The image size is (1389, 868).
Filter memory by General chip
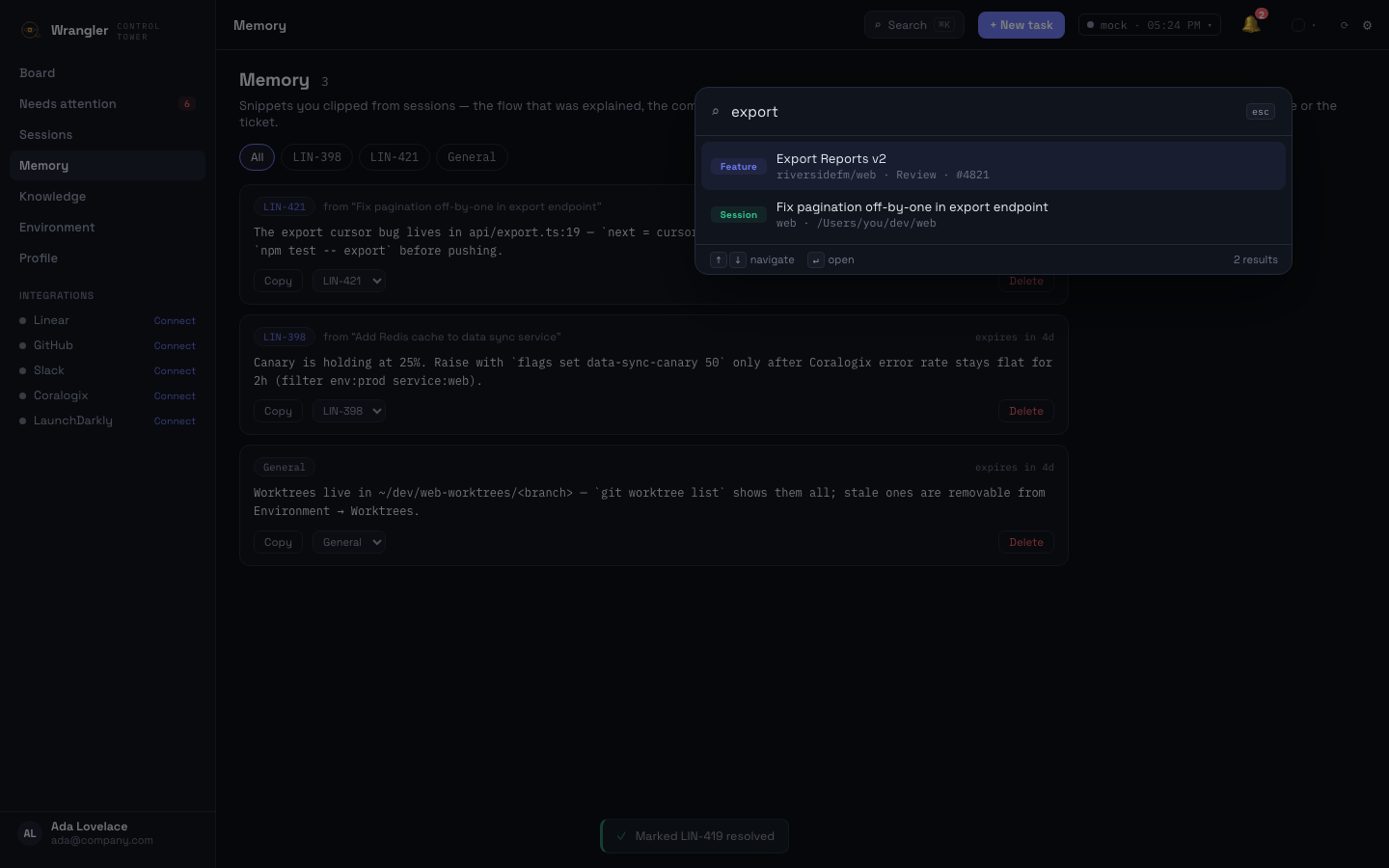472,157
